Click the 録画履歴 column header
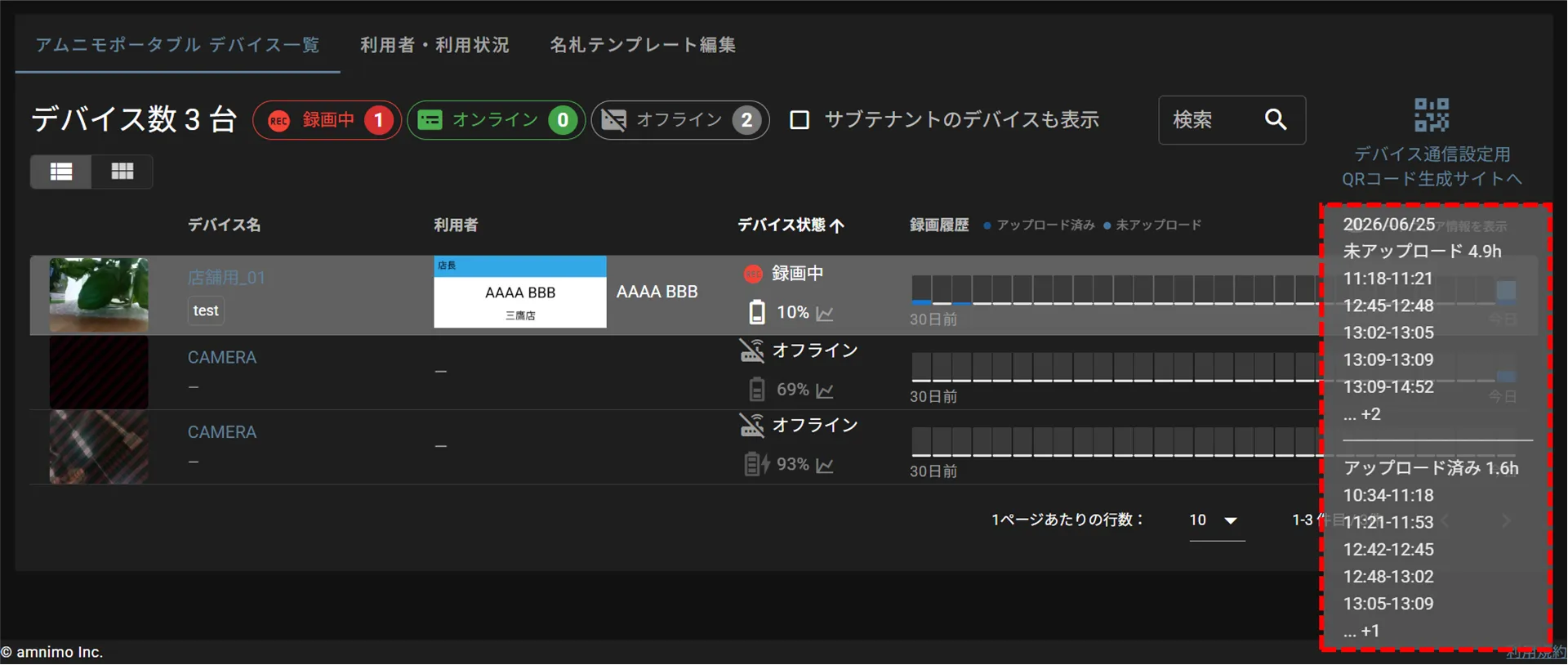This screenshot has width=1568, height=665. point(939,225)
